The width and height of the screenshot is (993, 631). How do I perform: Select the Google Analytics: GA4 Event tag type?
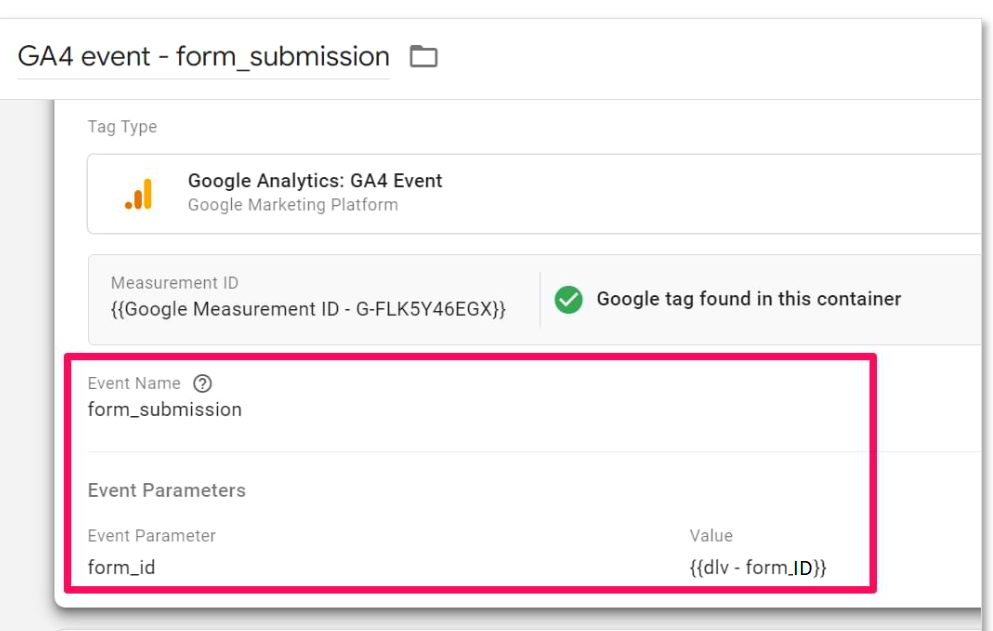pos(534,194)
